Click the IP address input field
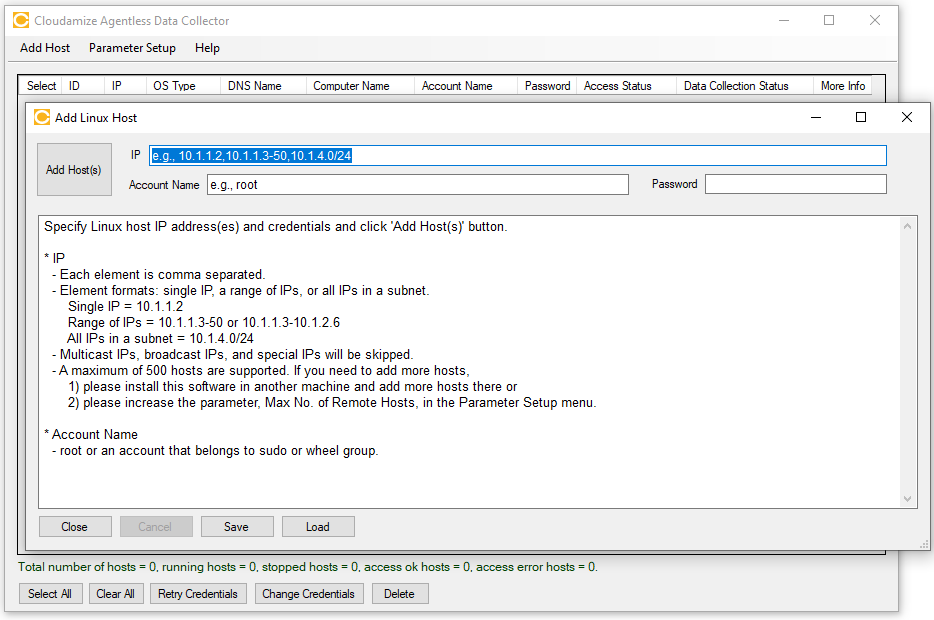The height and width of the screenshot is (620, 934). 517,156
